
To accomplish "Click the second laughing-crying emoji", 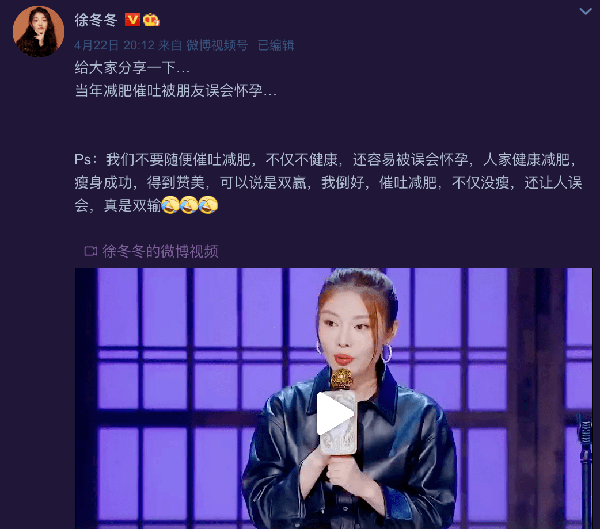I will [x=189, y=205].
